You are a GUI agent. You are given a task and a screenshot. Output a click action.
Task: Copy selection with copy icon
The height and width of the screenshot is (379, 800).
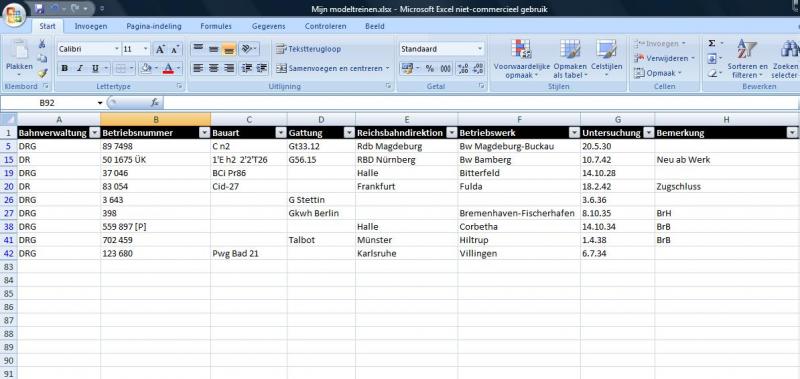pyautogui.click(x=43, y=58)
